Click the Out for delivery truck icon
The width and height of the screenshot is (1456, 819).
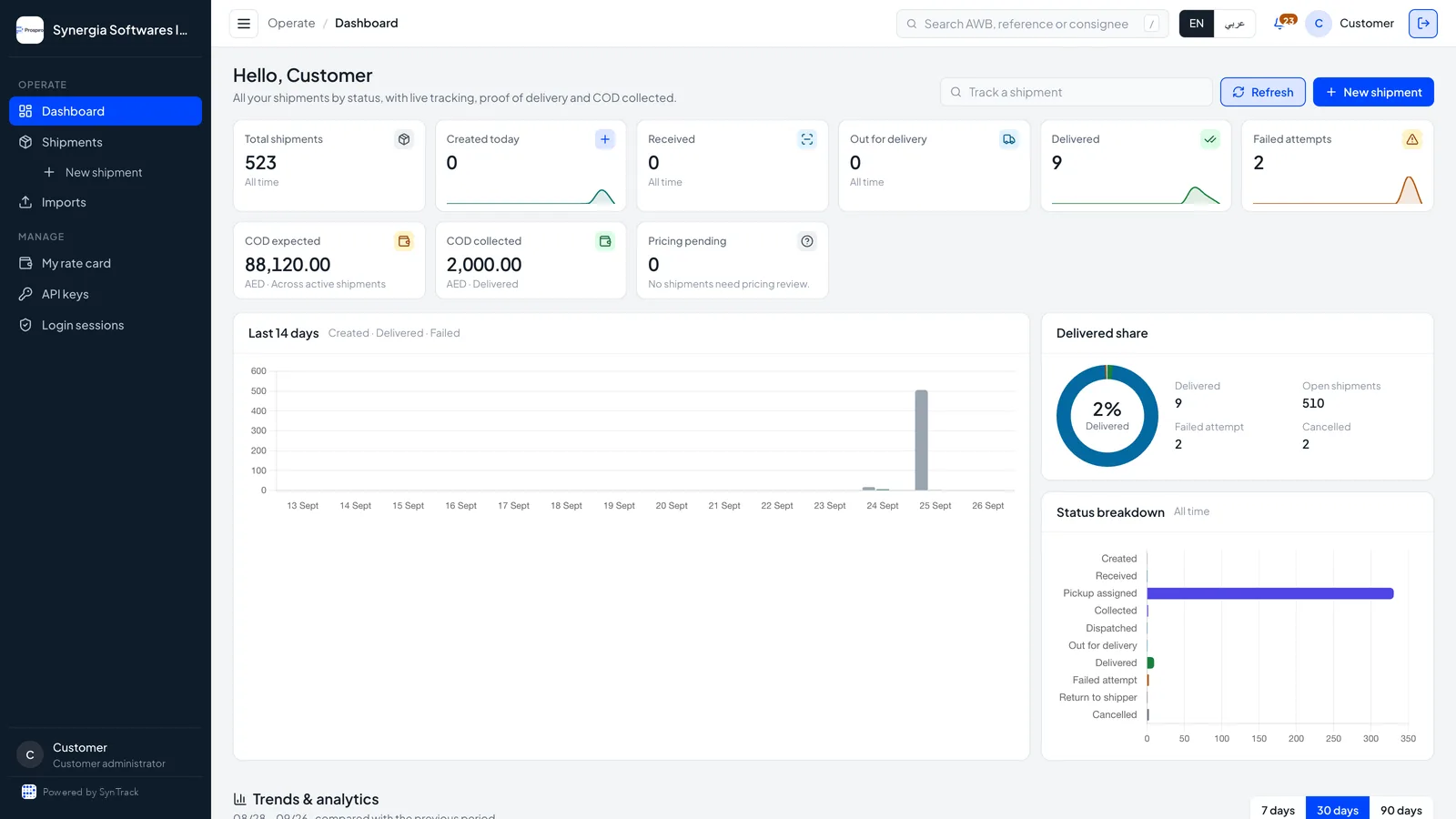1009,139
